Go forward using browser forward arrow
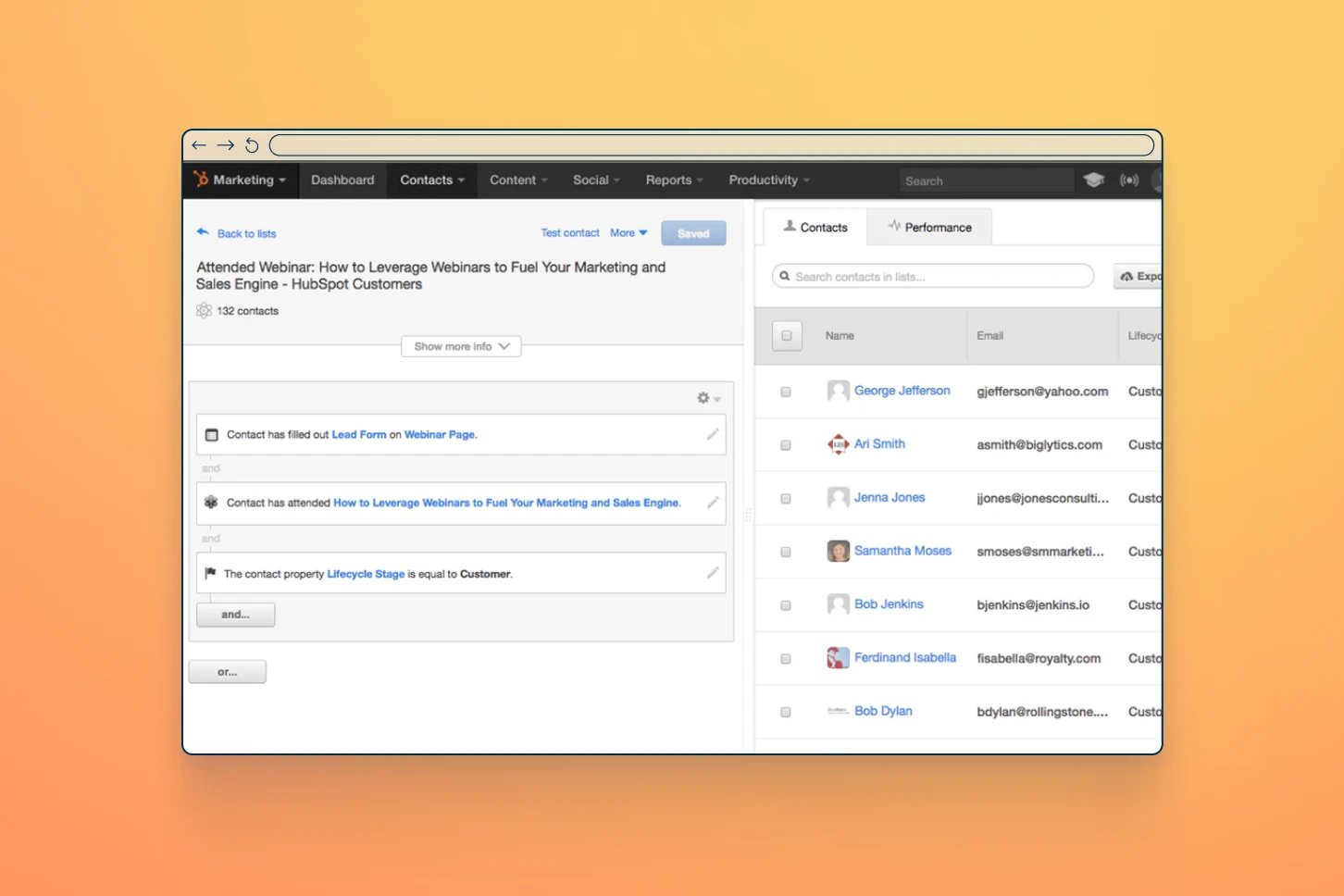The width and height of the screenshot is (1344, 896). [x=226, y=145]
